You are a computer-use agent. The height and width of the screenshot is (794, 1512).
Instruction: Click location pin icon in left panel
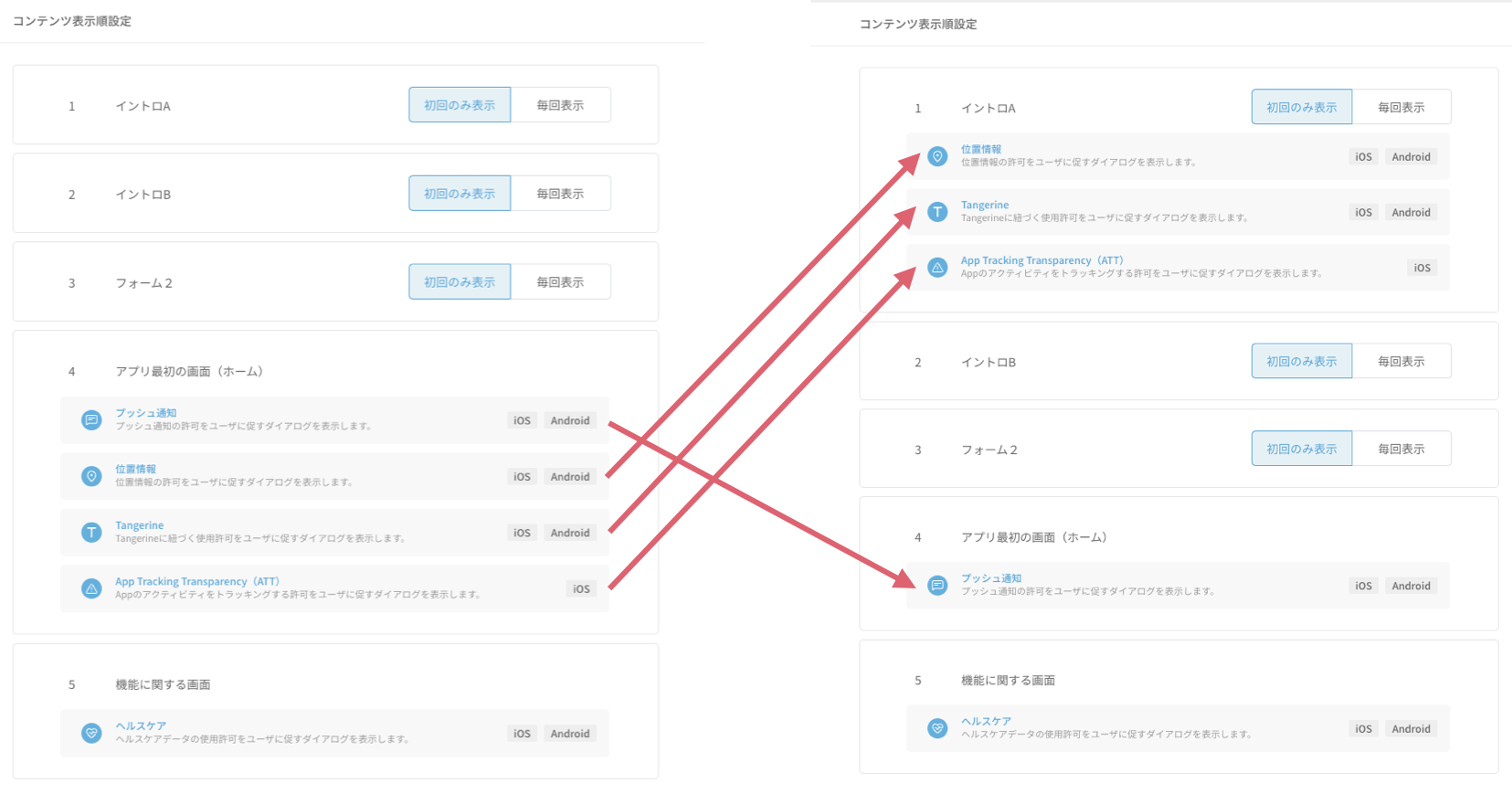coord(91,476)
